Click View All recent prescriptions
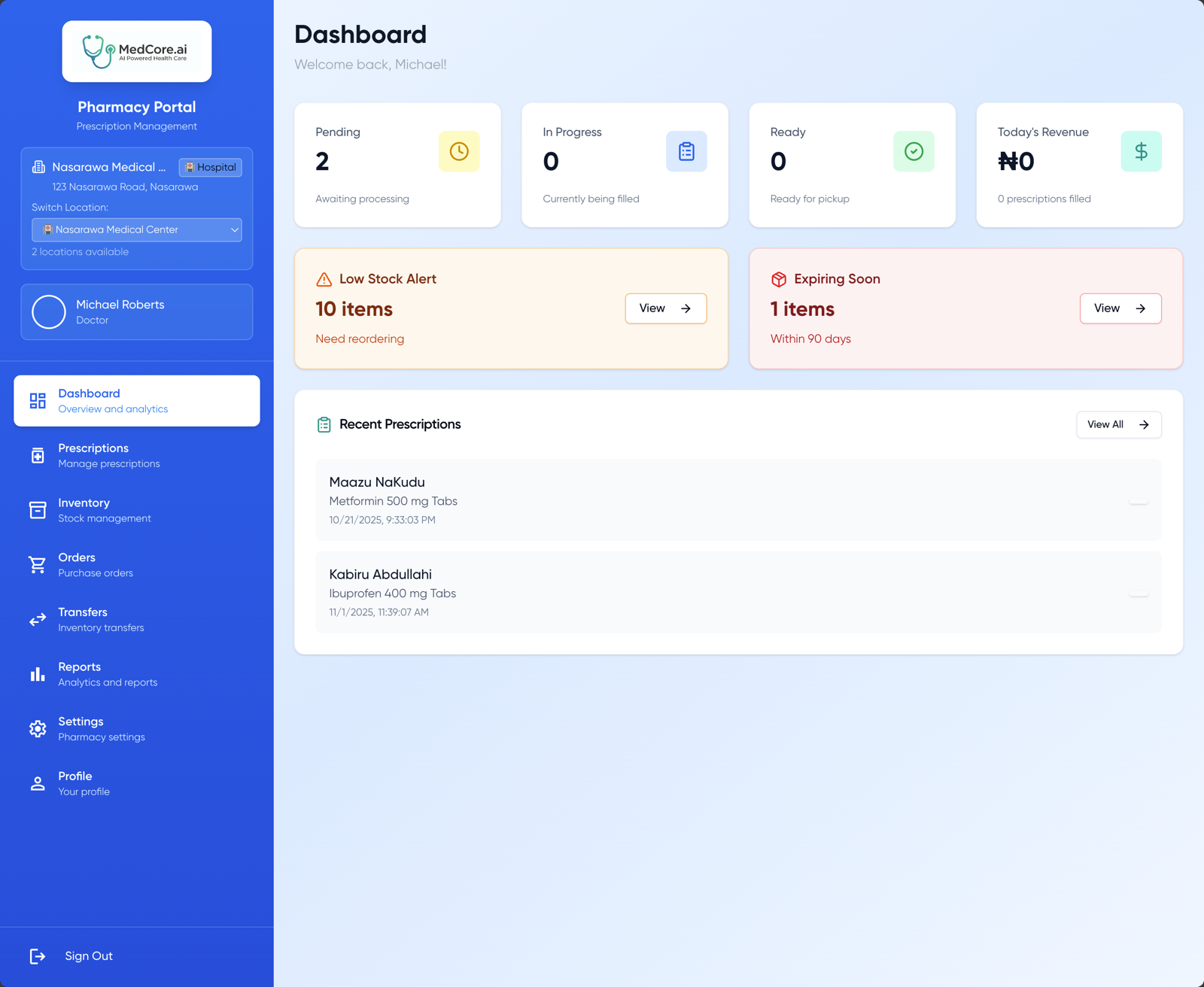This screenshot has width=1204, height=987. coord(1118,424)
